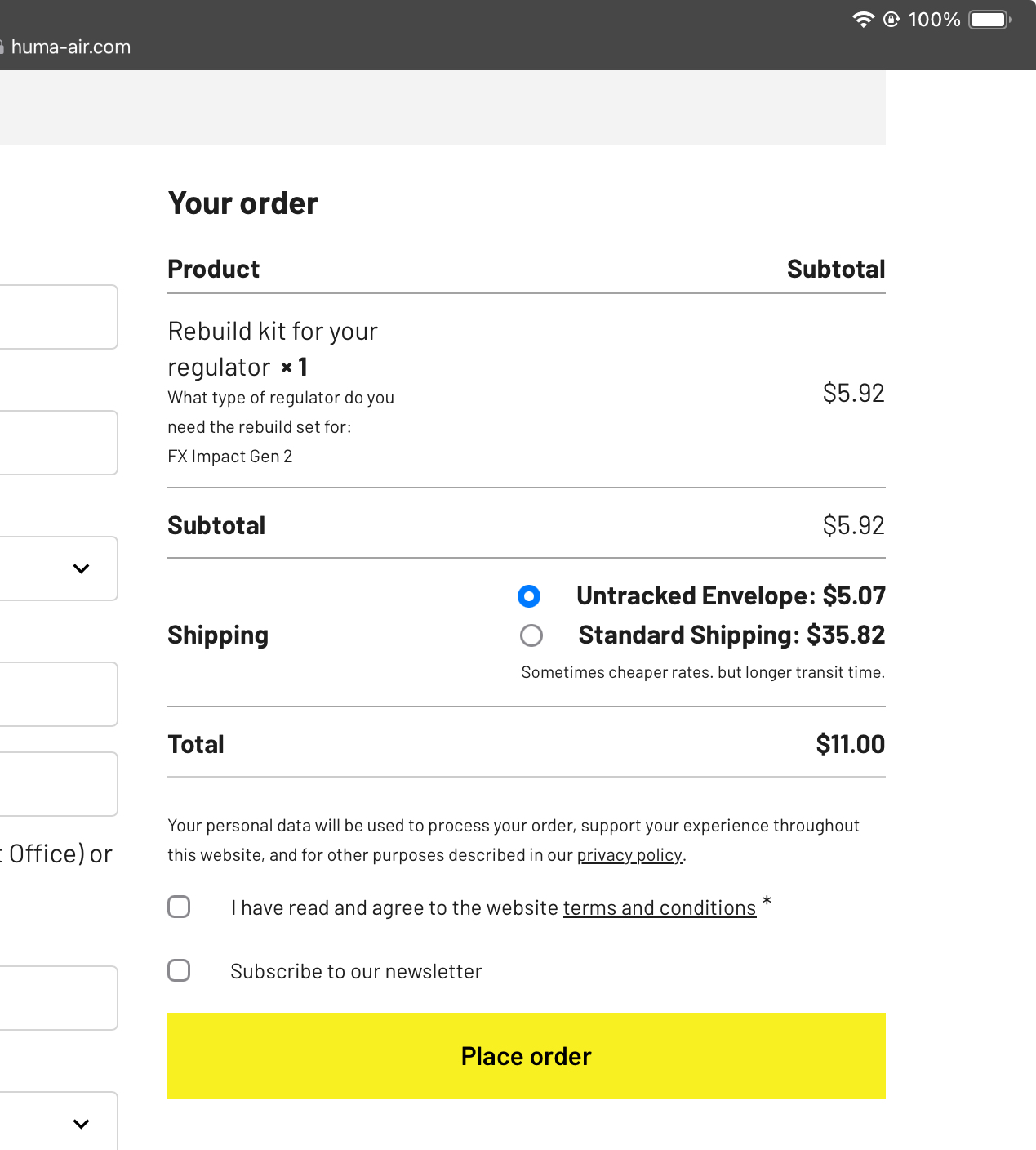Tap the rotation lock status icon
The height and width of the screenshot is (1150, 1036).
(891, 20)
